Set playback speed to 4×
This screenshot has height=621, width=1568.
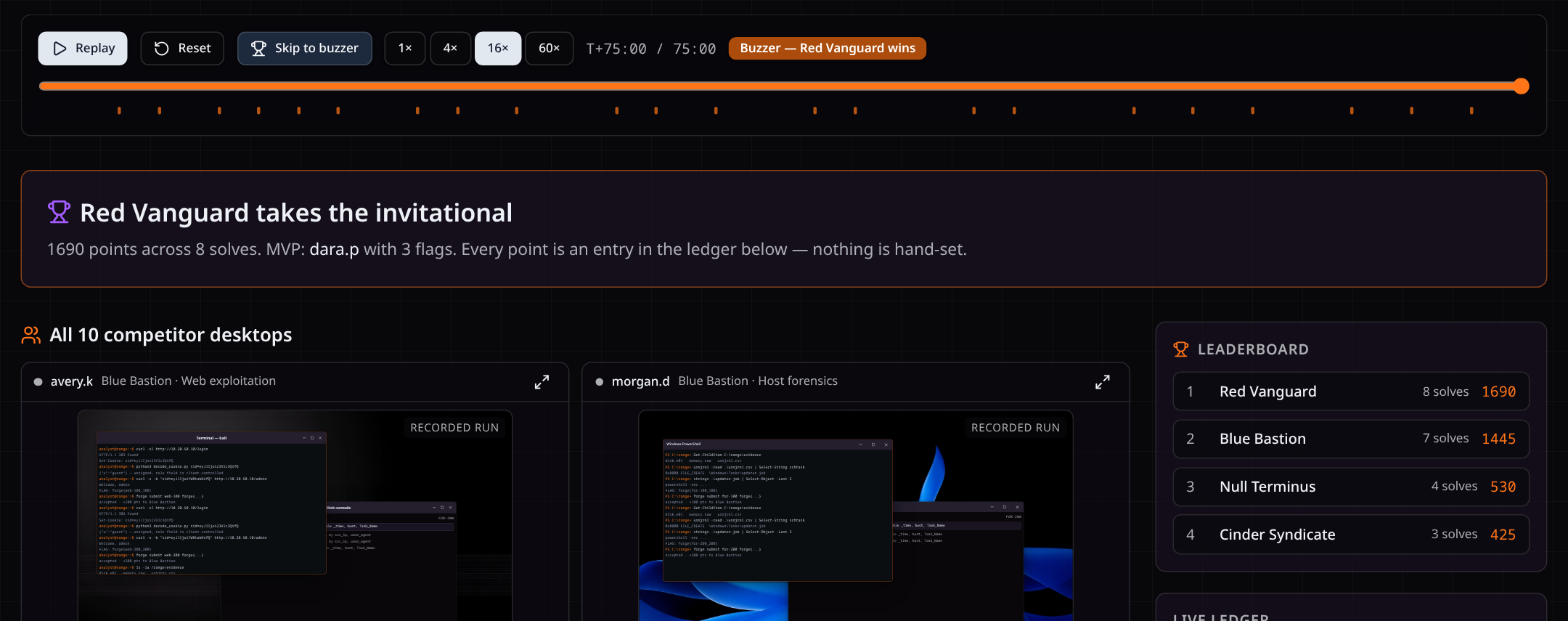tap(450, 48)
